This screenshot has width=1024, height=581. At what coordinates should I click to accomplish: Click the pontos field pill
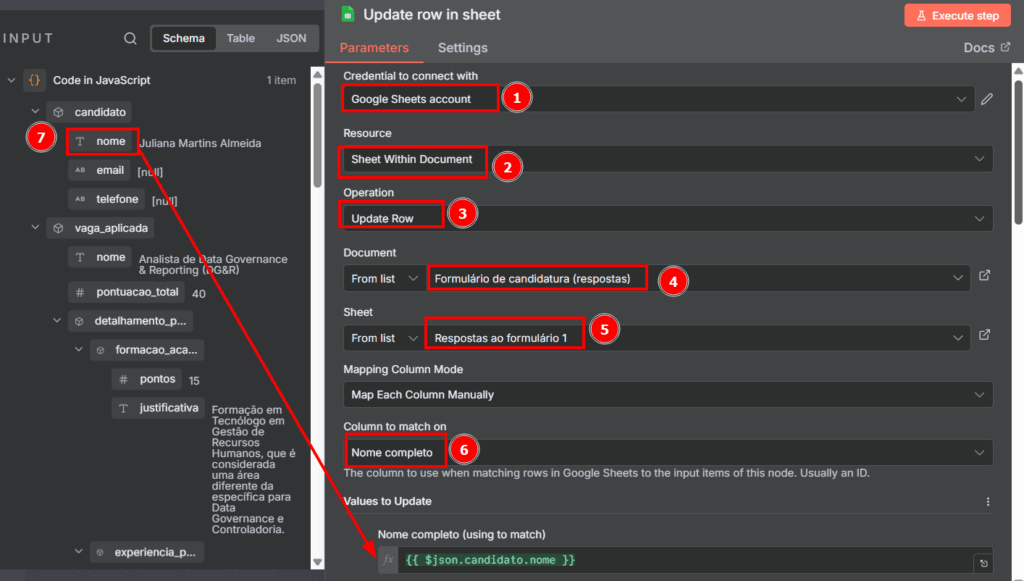pos(148,379)
